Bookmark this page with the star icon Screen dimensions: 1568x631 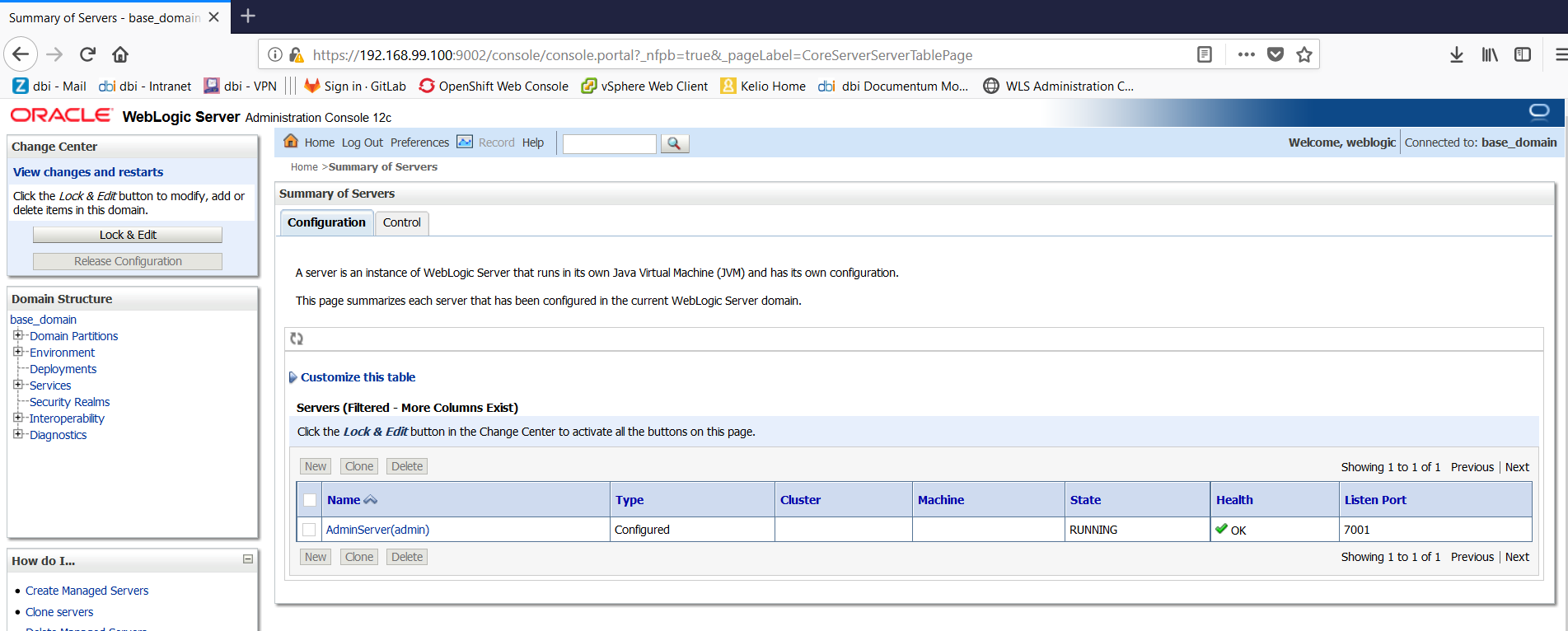click(x=1304, y=54)
